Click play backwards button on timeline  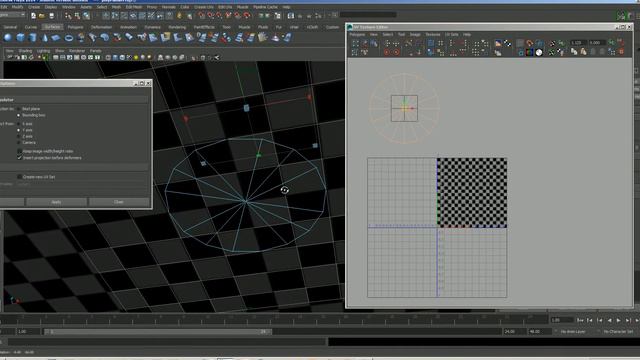609,320
